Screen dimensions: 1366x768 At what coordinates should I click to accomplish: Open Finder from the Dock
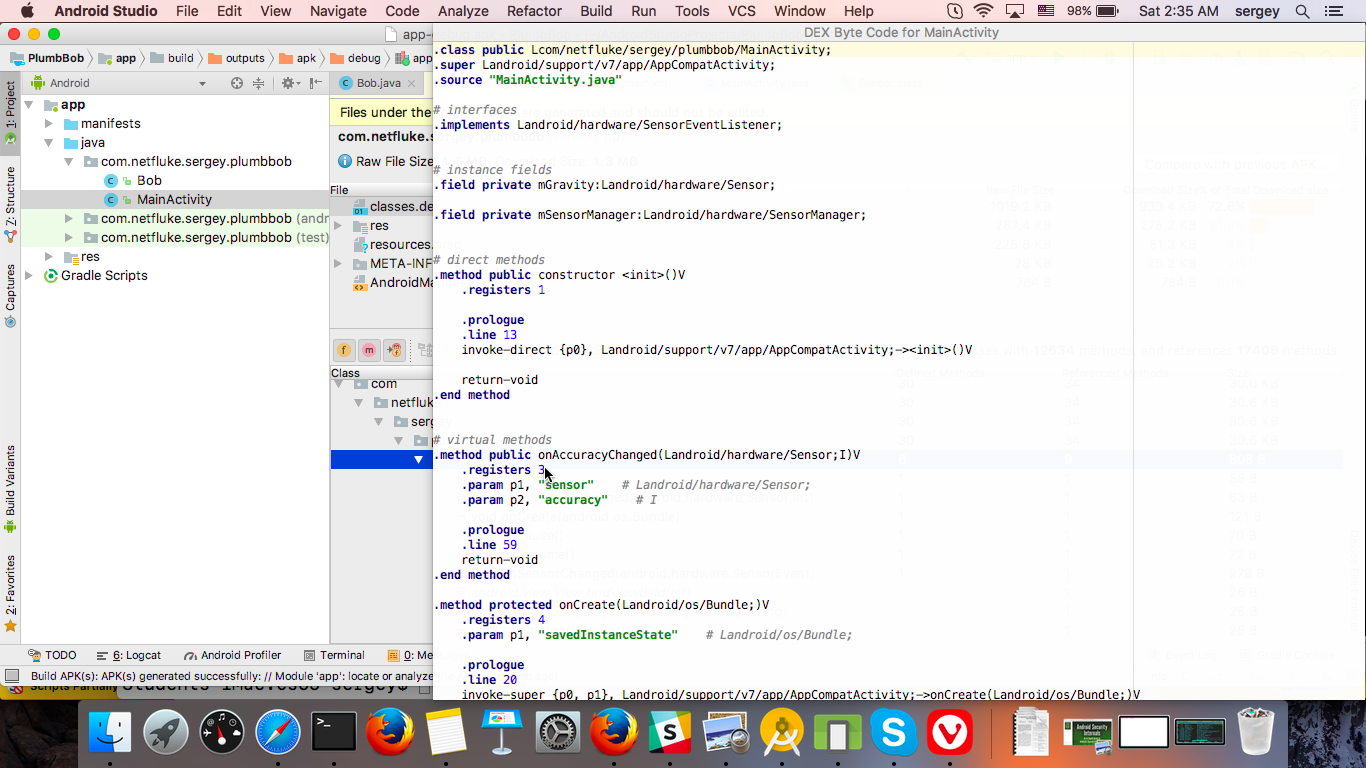click(110, 733)
